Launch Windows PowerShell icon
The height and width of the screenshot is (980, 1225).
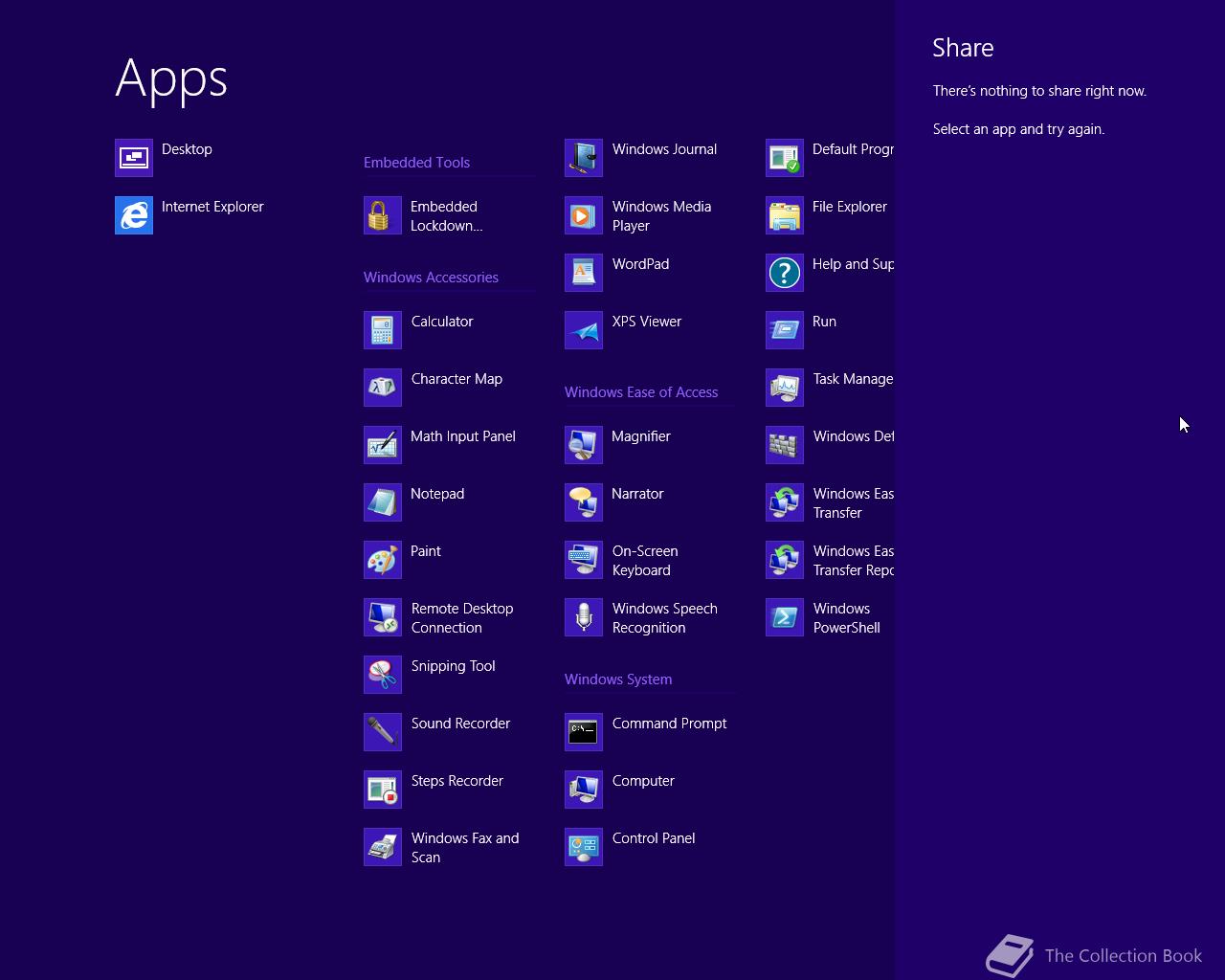click(785, 617)
